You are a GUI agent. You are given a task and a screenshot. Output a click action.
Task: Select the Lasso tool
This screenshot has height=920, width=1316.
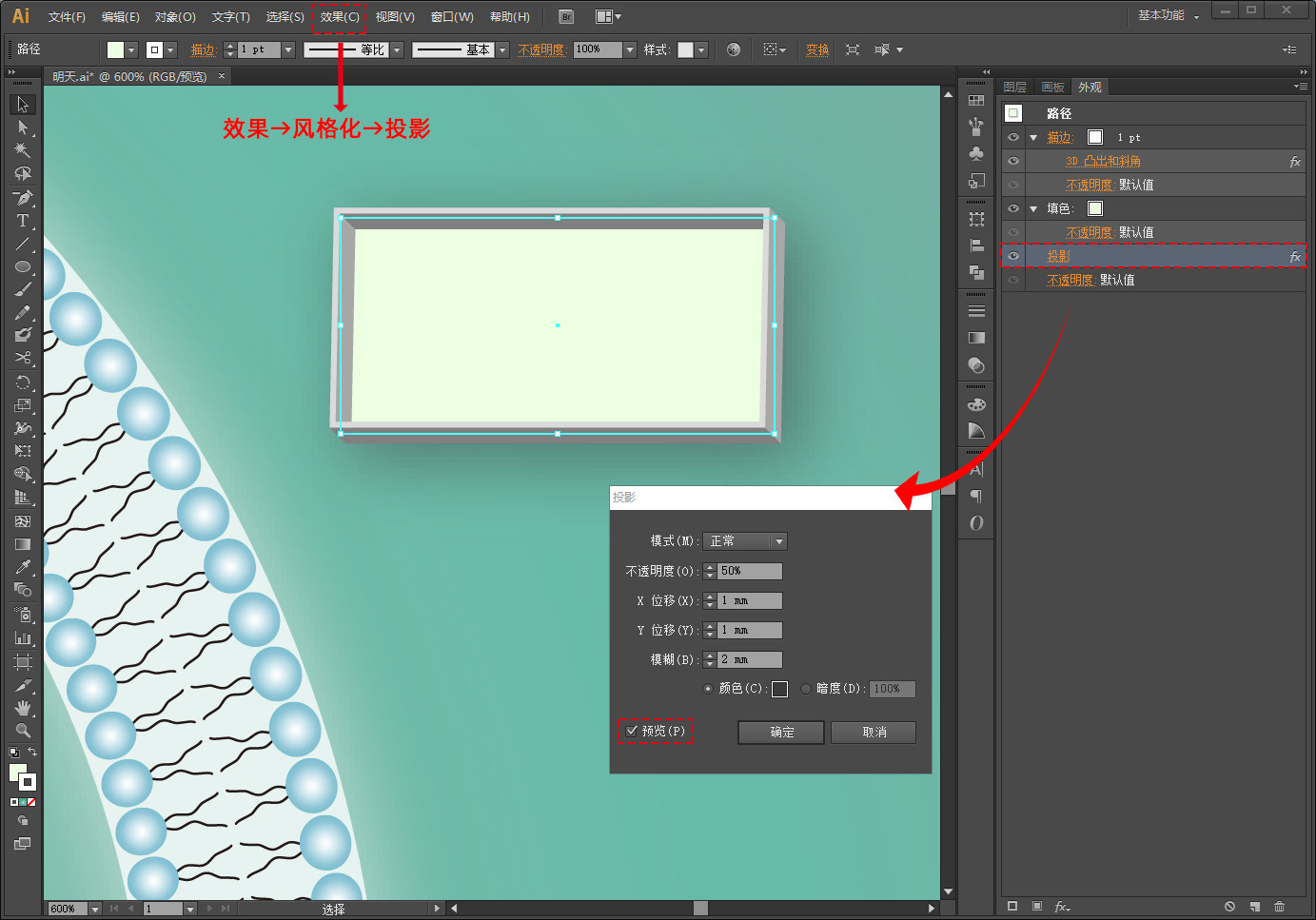click(x=23, y=174)
